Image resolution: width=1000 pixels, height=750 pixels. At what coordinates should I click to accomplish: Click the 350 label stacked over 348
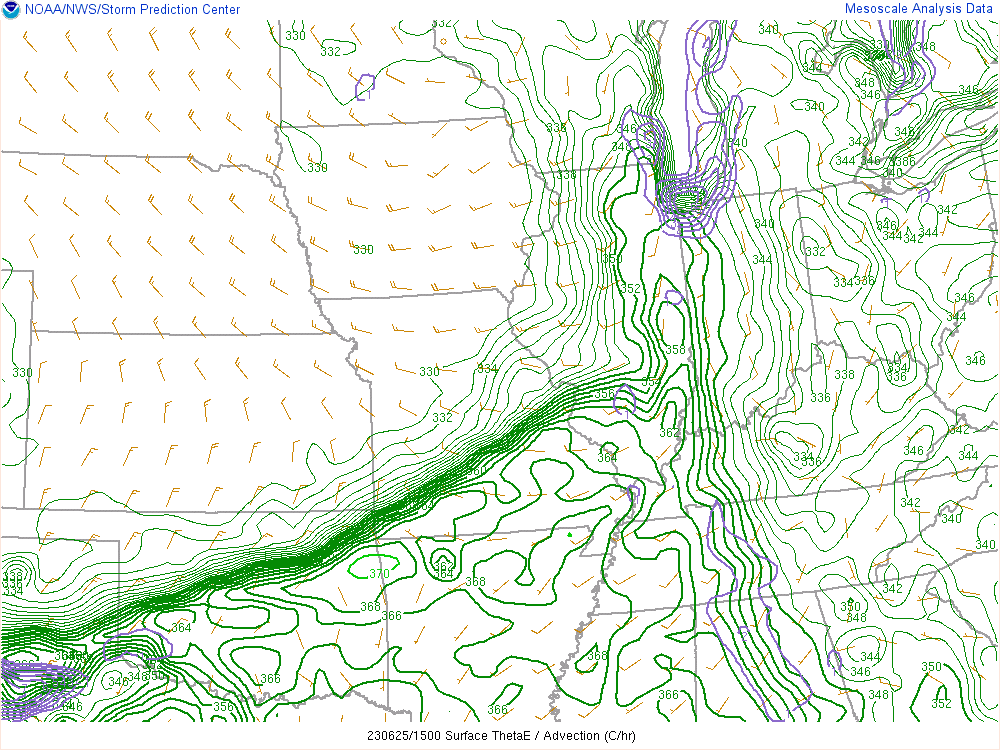pos(850,605)
